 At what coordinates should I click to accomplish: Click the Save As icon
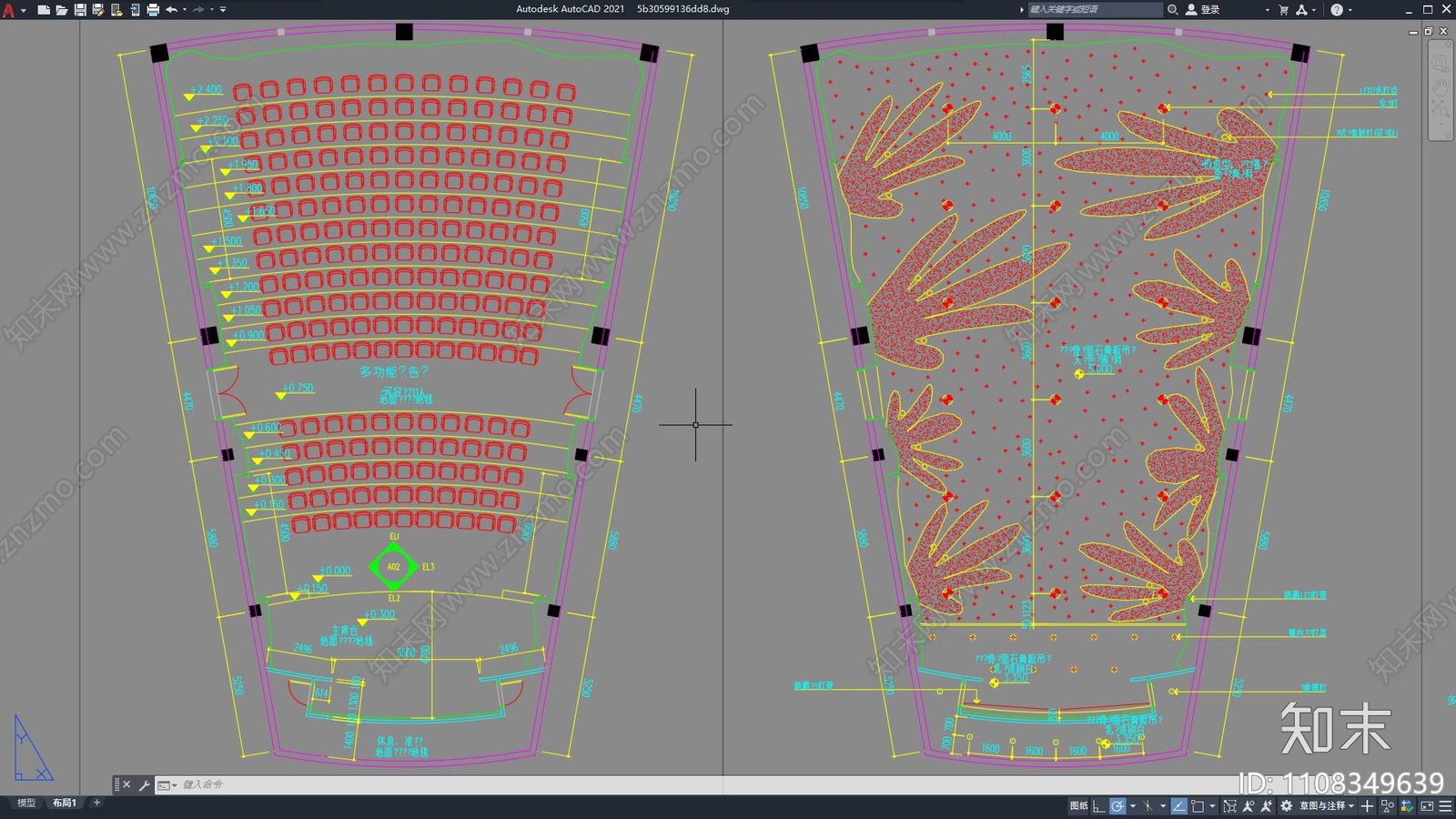pyautogui.click(x=97, y=9)
